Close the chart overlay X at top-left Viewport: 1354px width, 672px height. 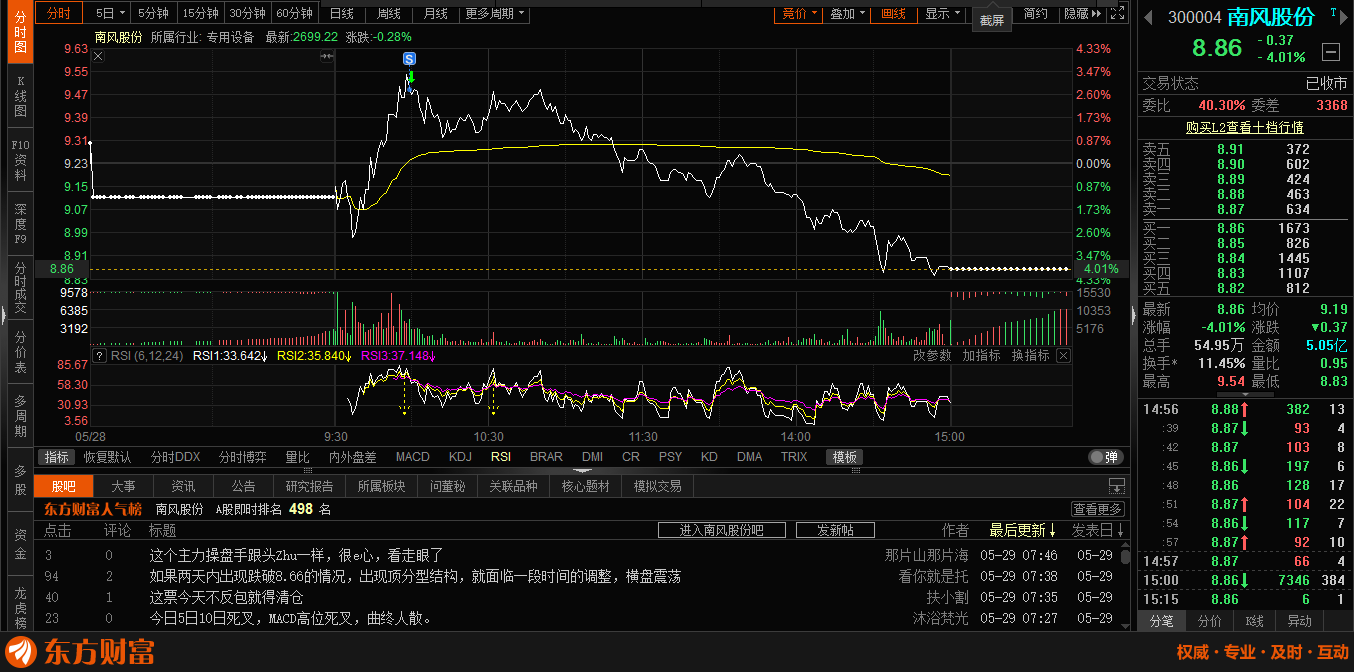click(x=98, y=57)
